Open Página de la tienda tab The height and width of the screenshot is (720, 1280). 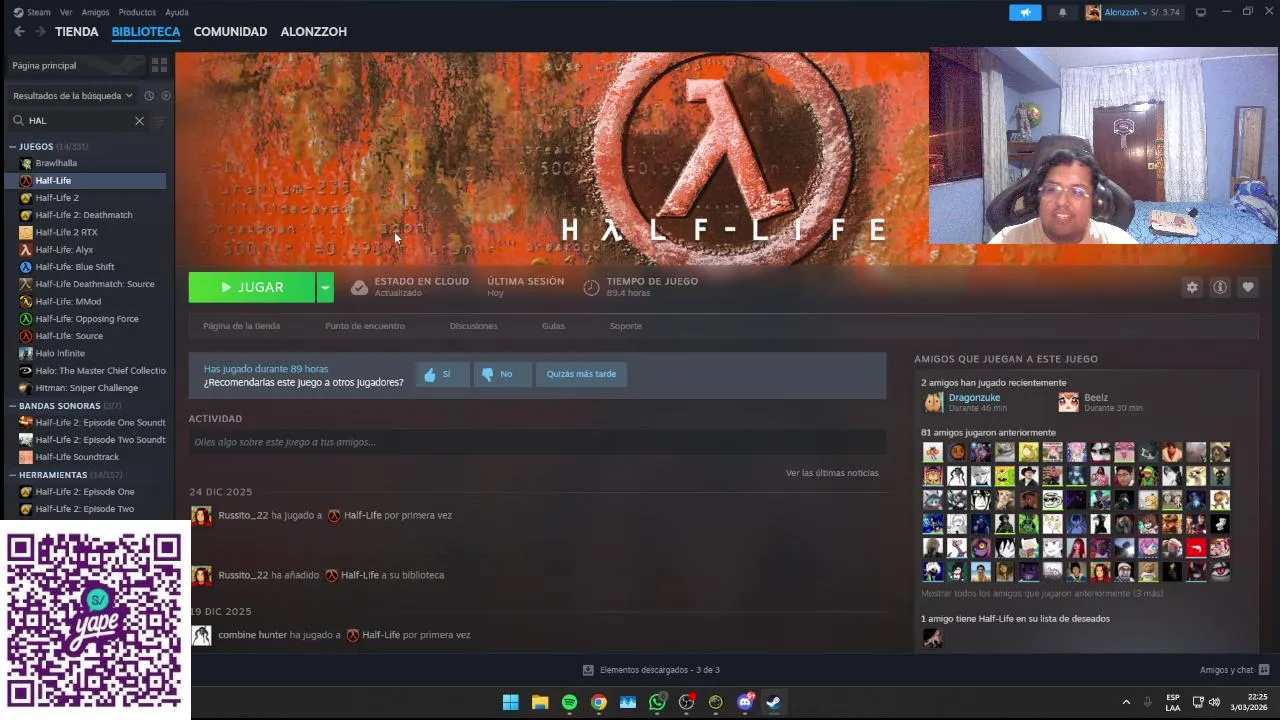point(241,326)
